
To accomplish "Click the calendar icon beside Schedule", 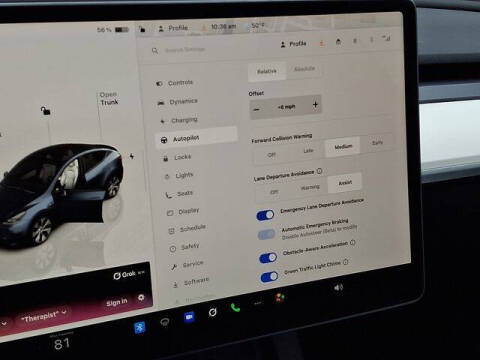I will pyautogui.click(x=171, y=231).
